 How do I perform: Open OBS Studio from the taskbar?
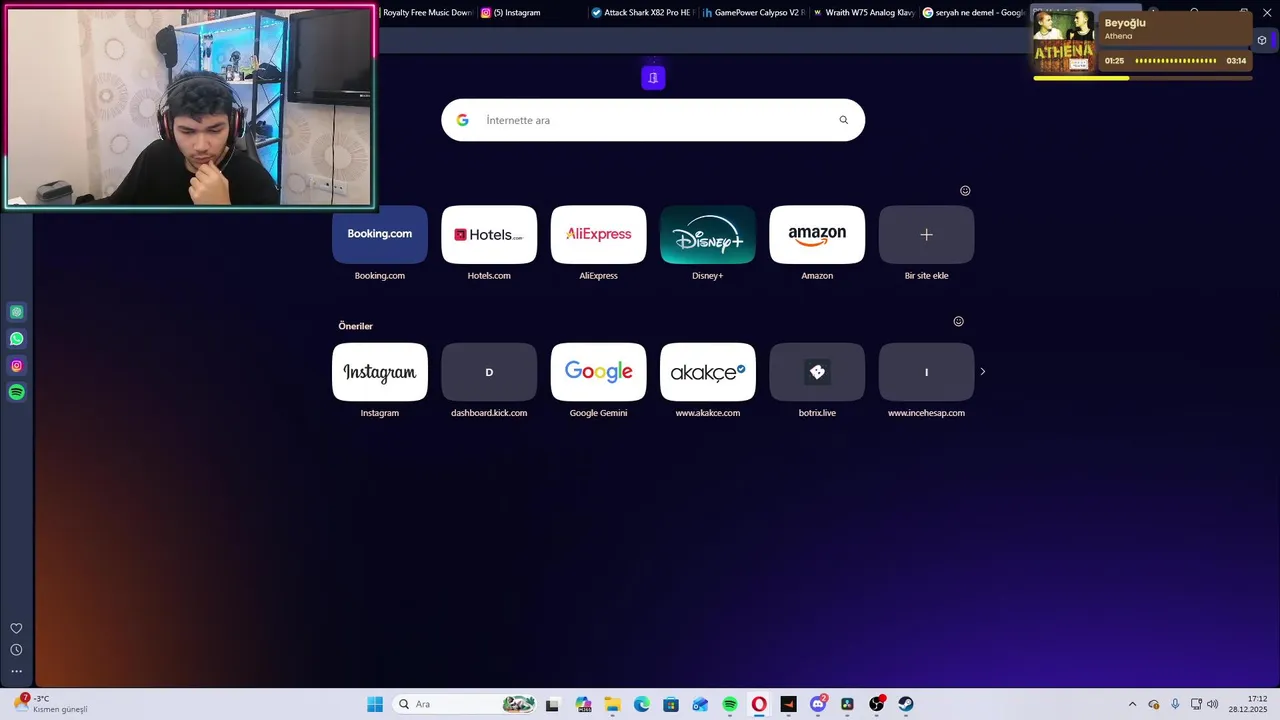pyautogui.click(x=877, y=705)
